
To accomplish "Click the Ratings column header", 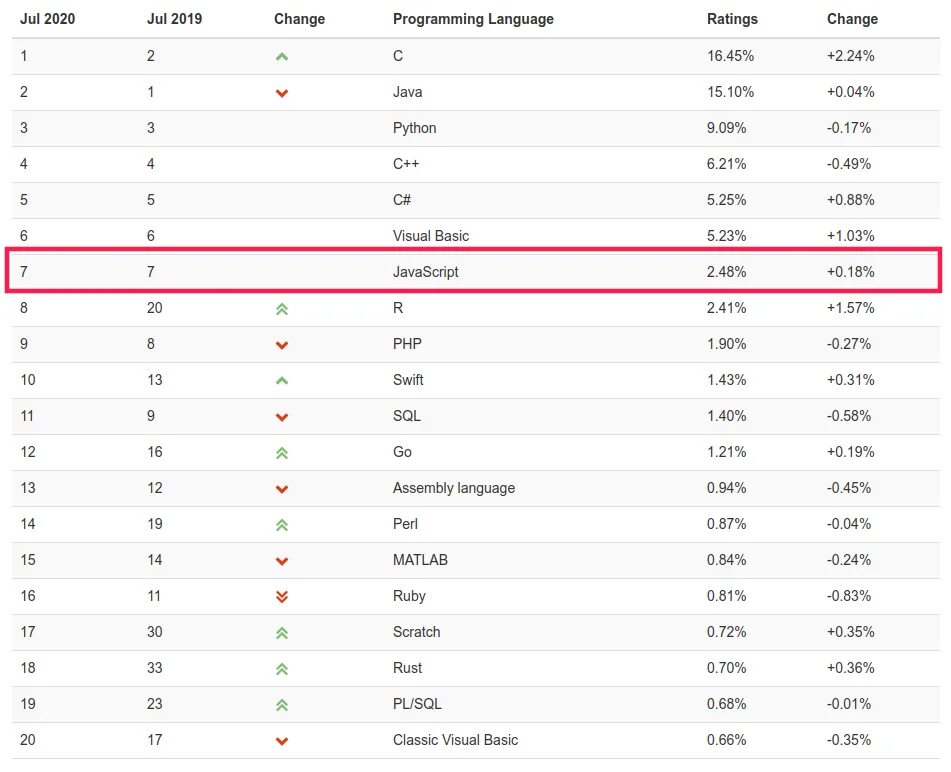I will tap(732, 19).
